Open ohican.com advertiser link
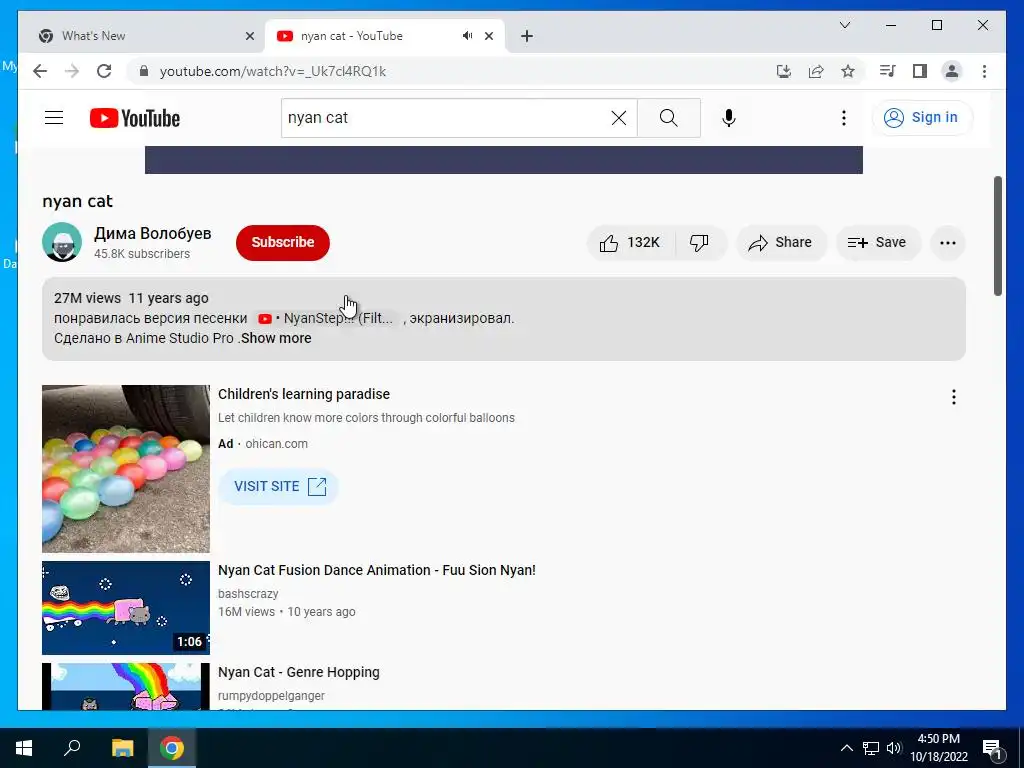The image size is (1024, 768). coord(276,444)
